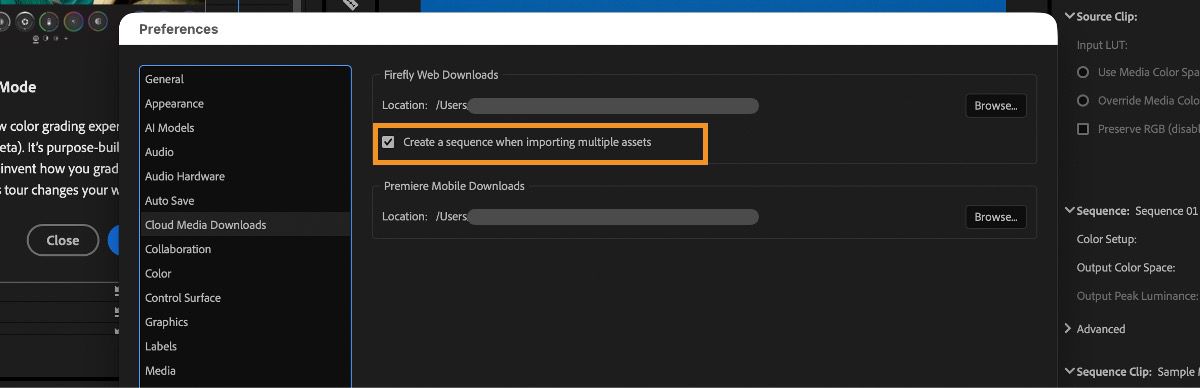The height and width of the screenshot is (388, 1200).
Task: Collapse the Sequence: Sequence 01 section
Action: 1069,211
